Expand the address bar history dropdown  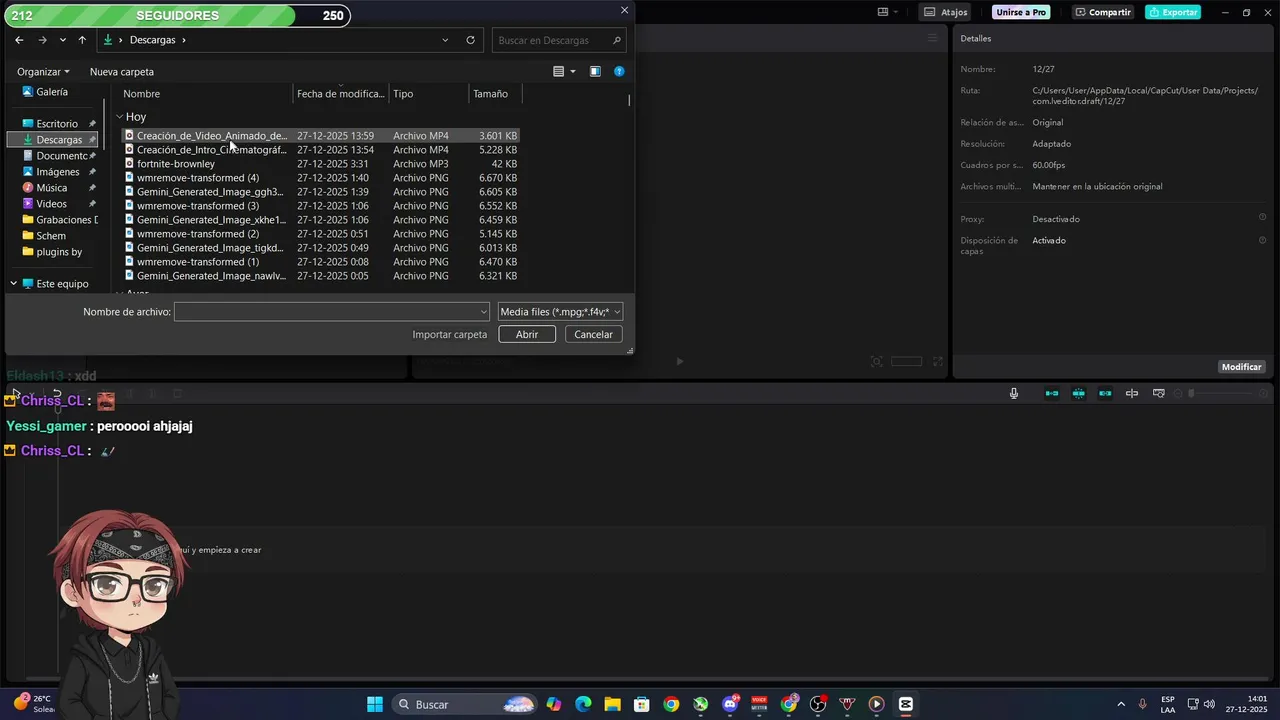pyautogui.click(x=445, y=40)
